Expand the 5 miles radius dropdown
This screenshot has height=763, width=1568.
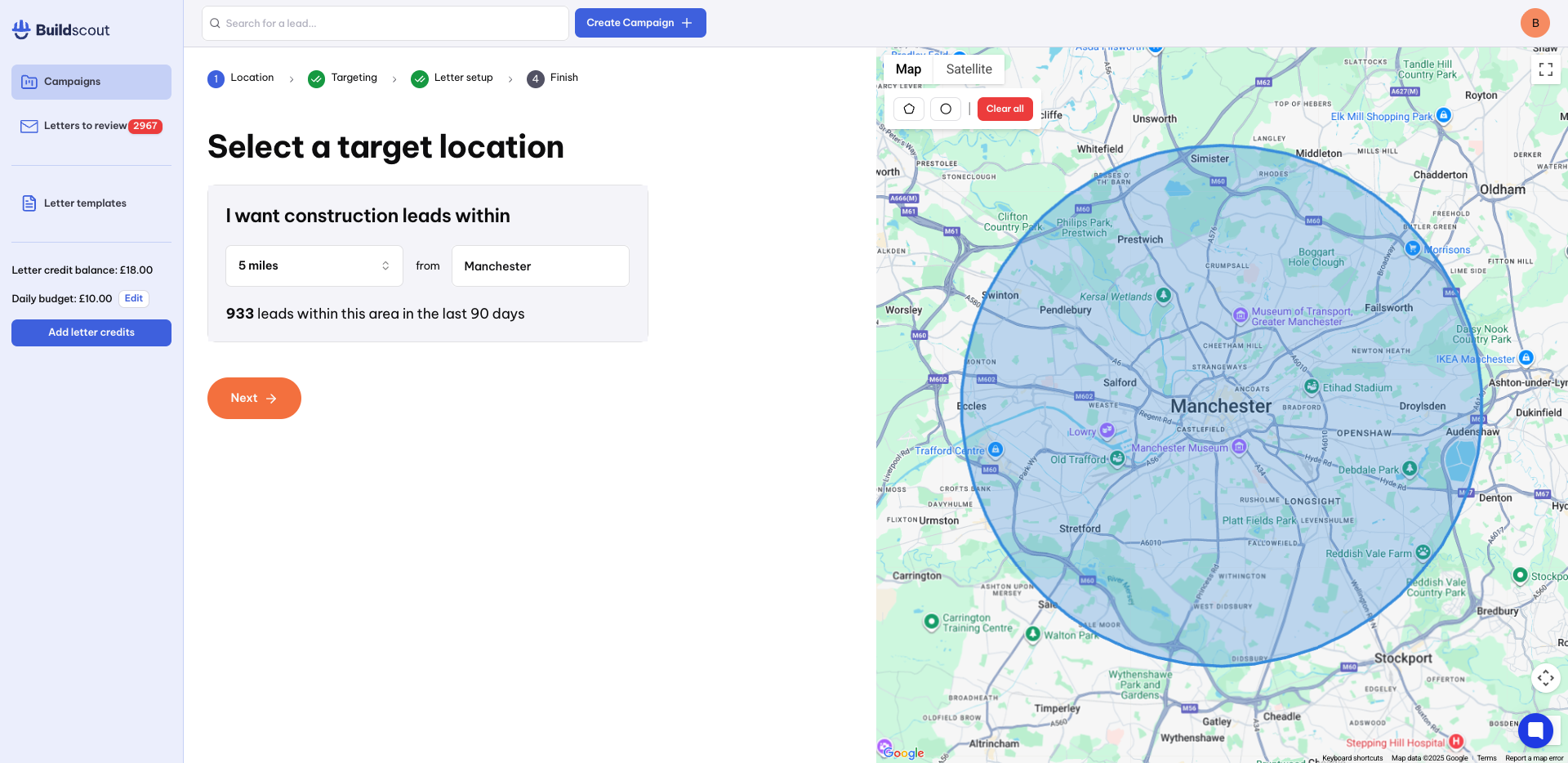click(314, 266)
